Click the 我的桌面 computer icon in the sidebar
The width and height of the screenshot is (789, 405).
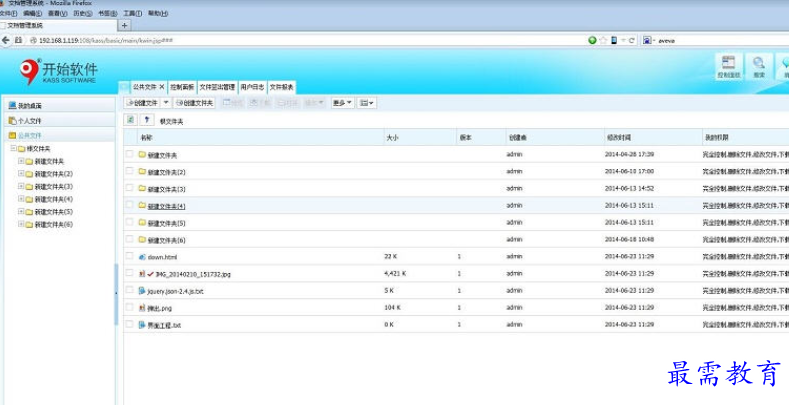tap(13, 105)
